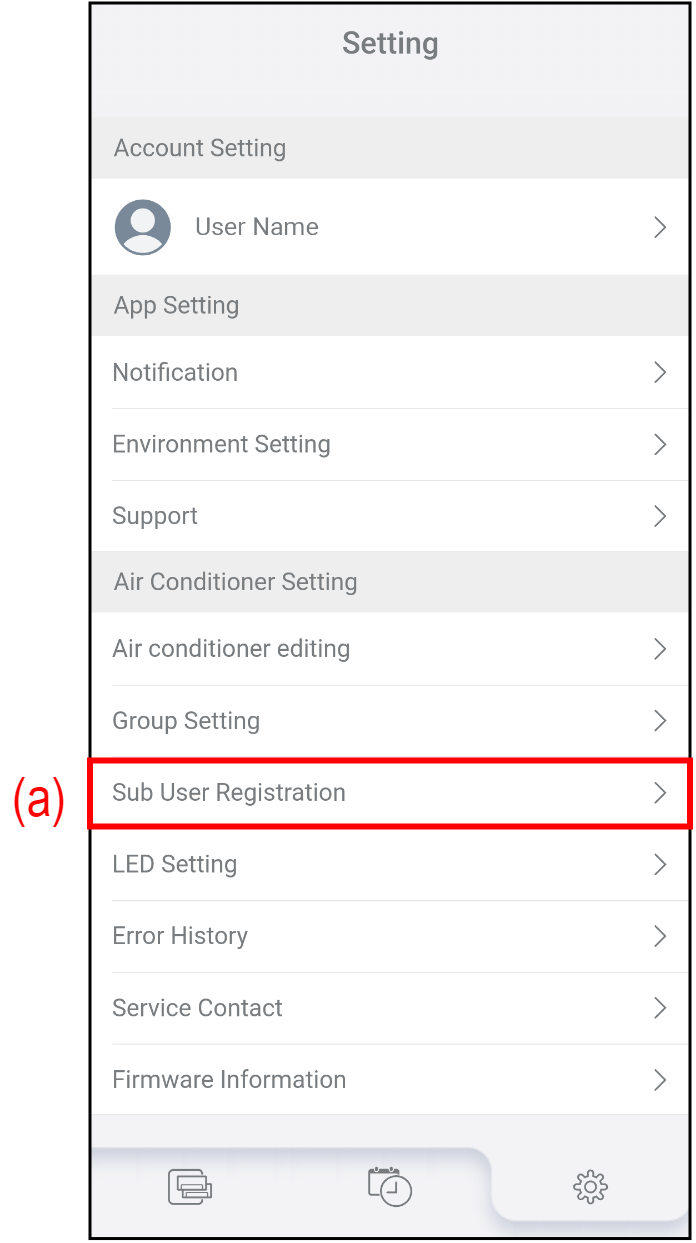Click the arrow next to Environment Setting

click(660, 445)
